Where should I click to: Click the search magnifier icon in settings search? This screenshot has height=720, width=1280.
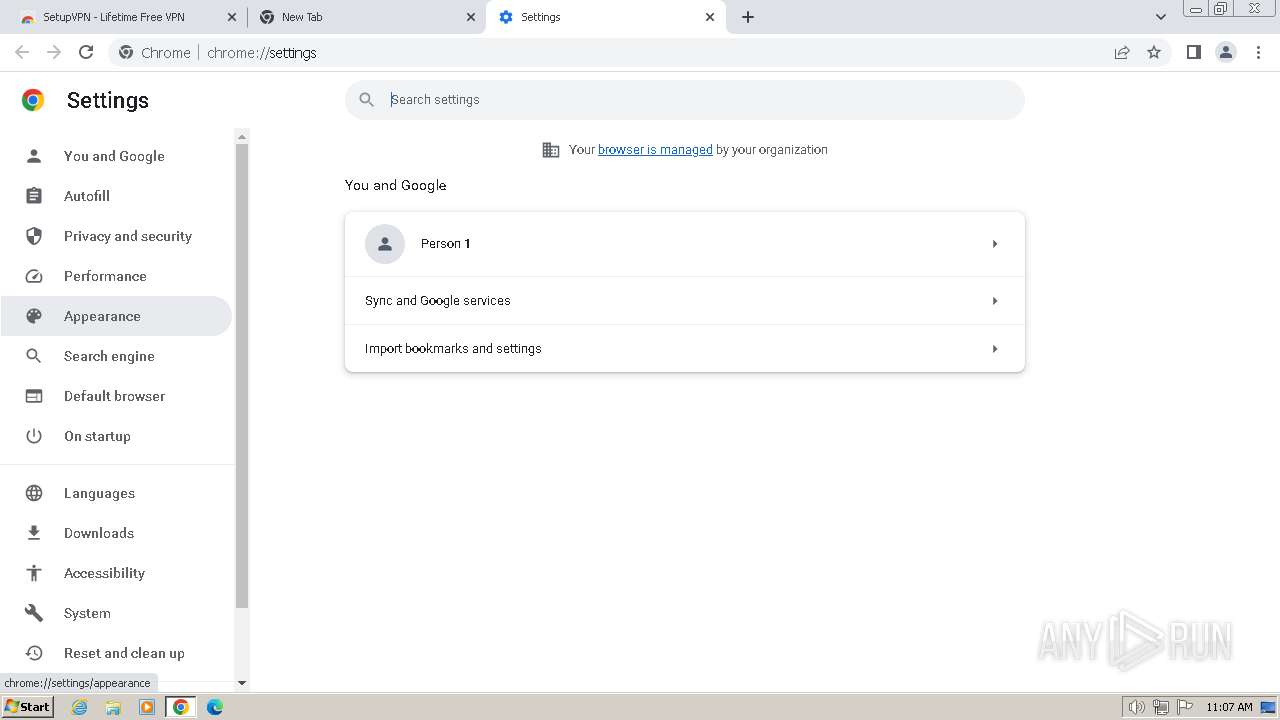click(x=366, y=100)
